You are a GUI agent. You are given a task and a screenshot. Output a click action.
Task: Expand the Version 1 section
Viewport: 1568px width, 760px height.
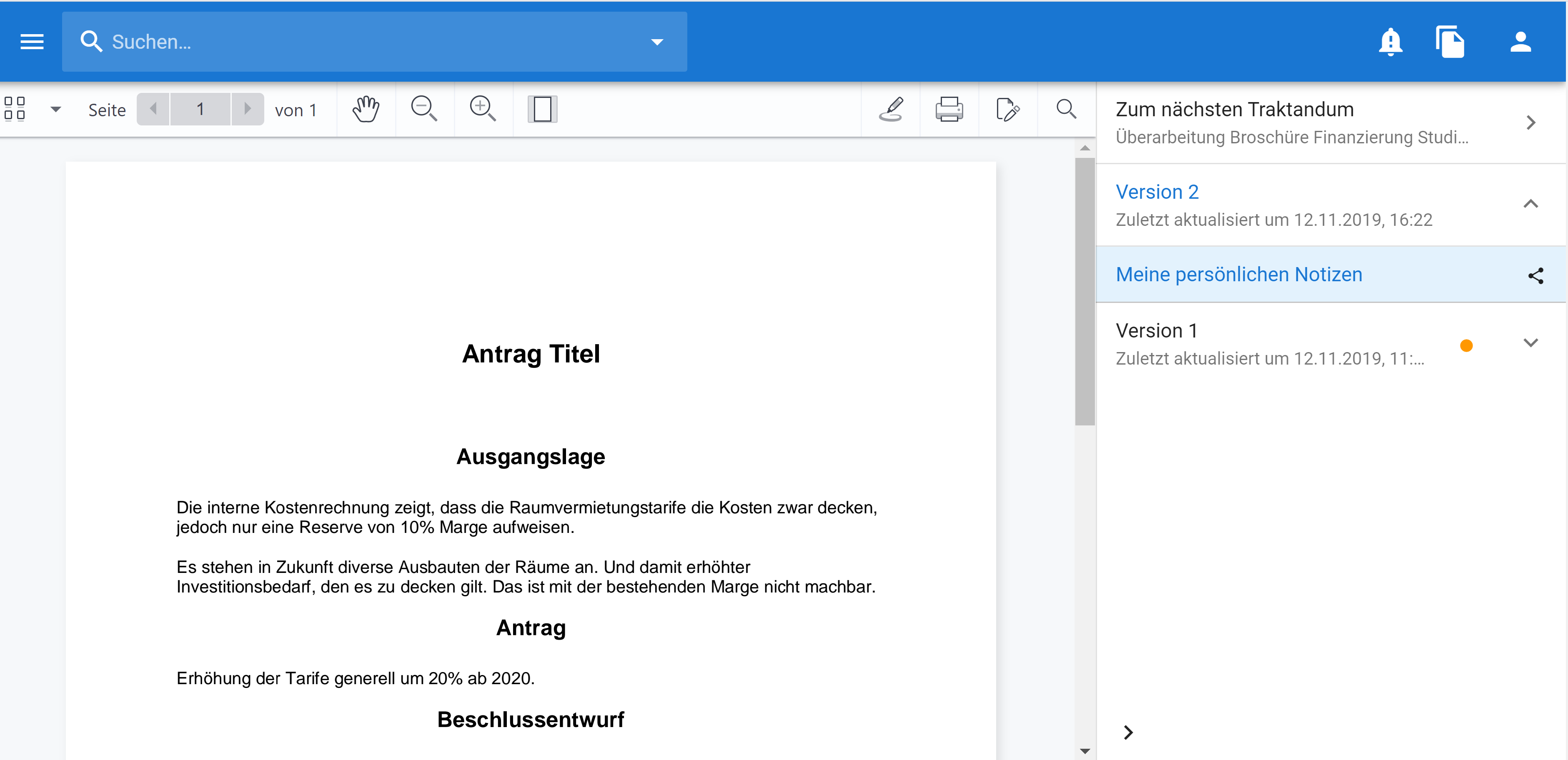pos(1530,343)
